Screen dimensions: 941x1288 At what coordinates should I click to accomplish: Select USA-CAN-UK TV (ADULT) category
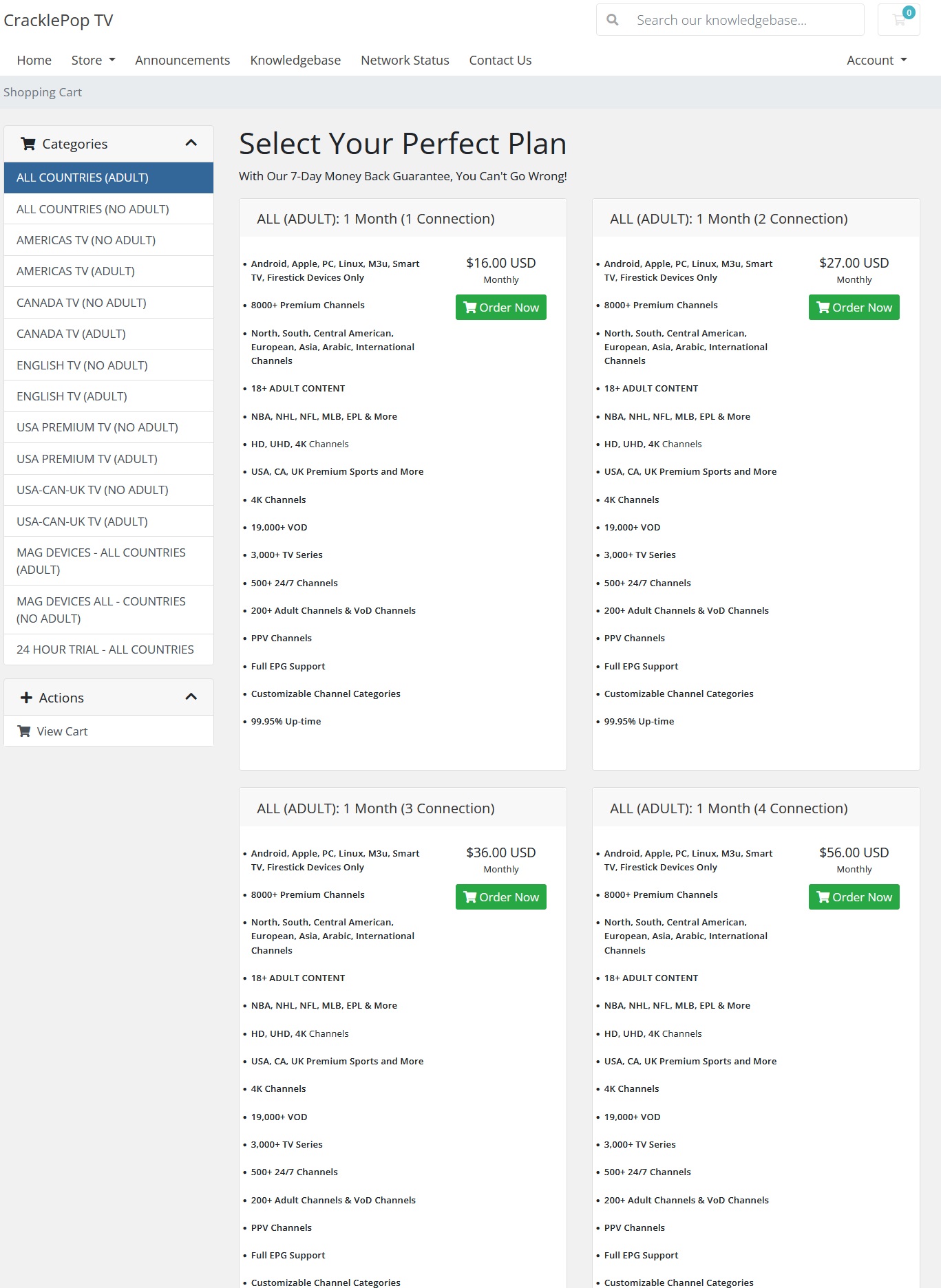[109, 522]
